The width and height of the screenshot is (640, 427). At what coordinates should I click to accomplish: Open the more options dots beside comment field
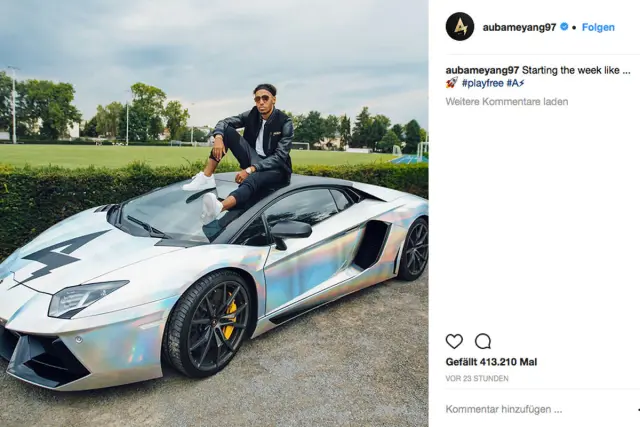point(638,409)
